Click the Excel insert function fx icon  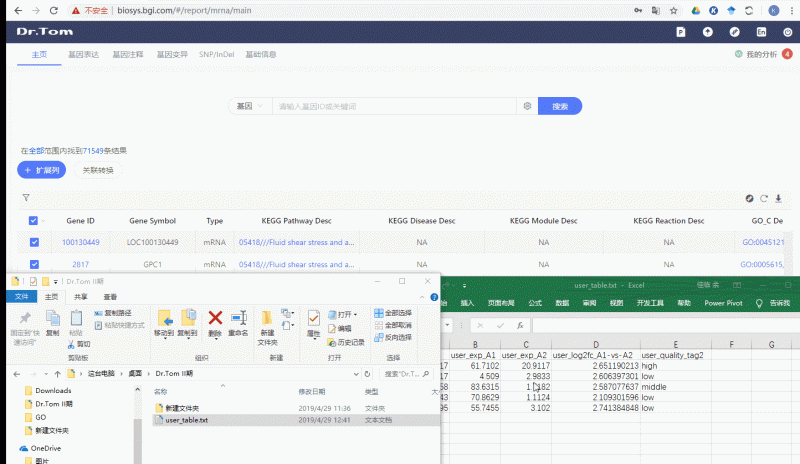pyautogui.click(x=521, y=326)
